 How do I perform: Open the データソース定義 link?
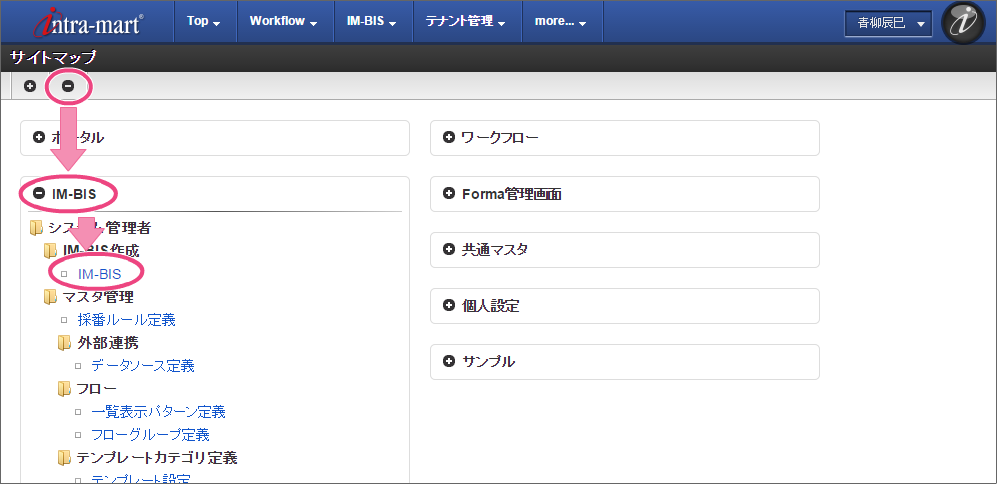click(x=142, y=366)
